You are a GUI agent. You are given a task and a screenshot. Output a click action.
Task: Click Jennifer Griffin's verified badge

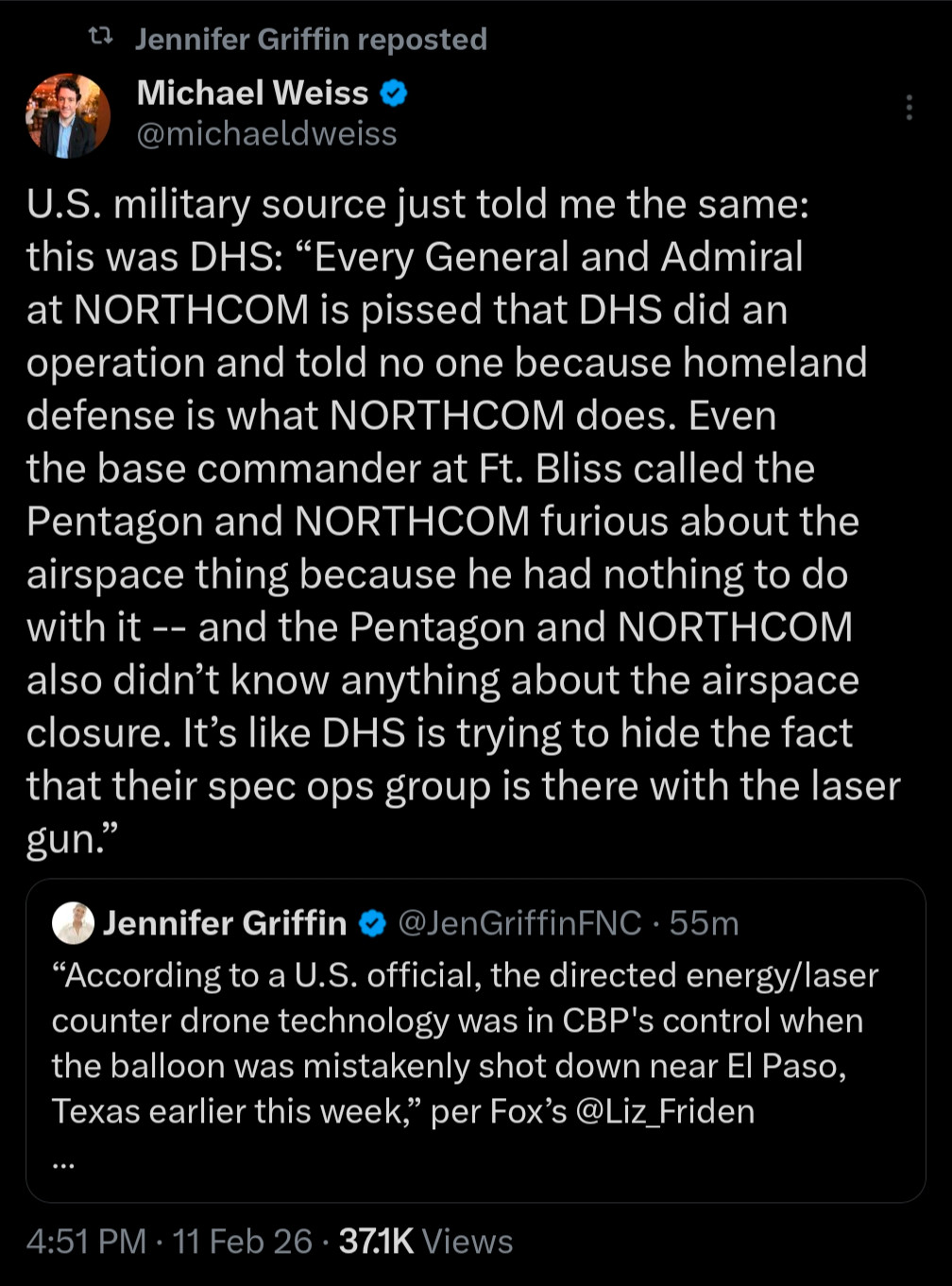tap(373, 923)
